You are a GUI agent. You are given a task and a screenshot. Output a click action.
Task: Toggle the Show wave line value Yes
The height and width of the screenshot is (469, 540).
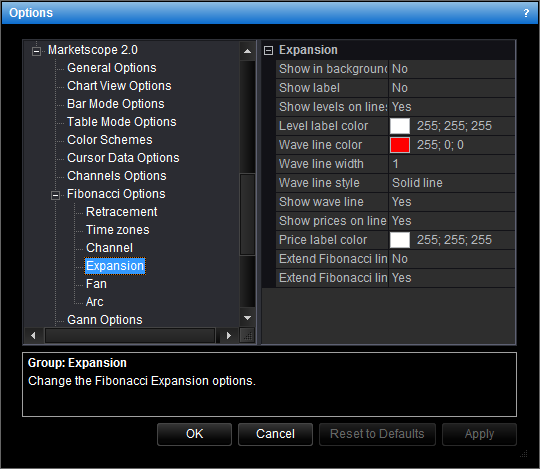[x=451, y=202]
